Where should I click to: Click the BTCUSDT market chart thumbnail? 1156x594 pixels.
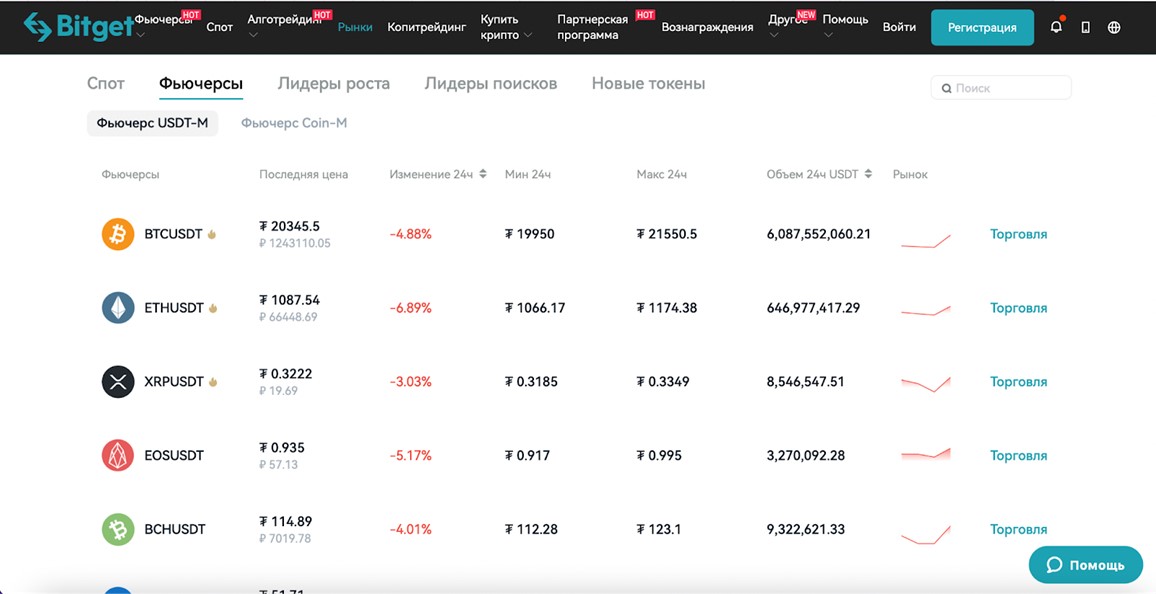pyautogui.click(x=926, y=241)
